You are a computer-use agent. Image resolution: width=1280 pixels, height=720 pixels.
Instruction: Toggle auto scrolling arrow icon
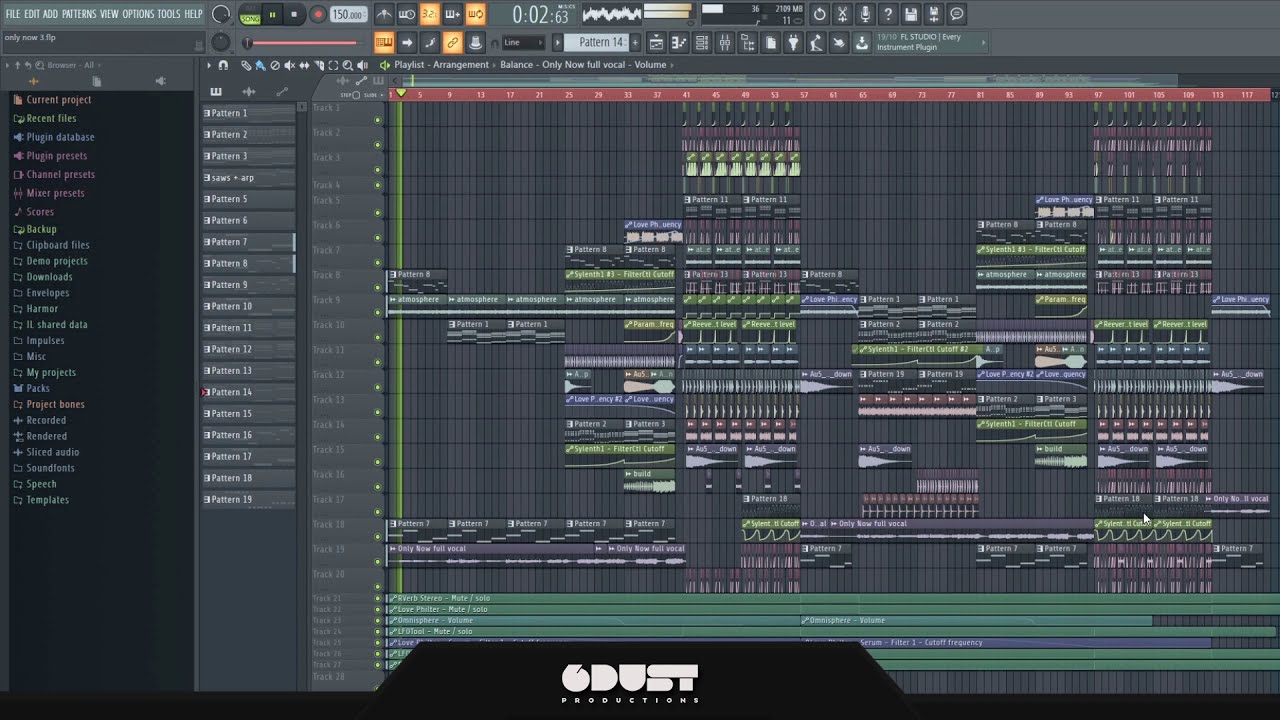[407, 43]
